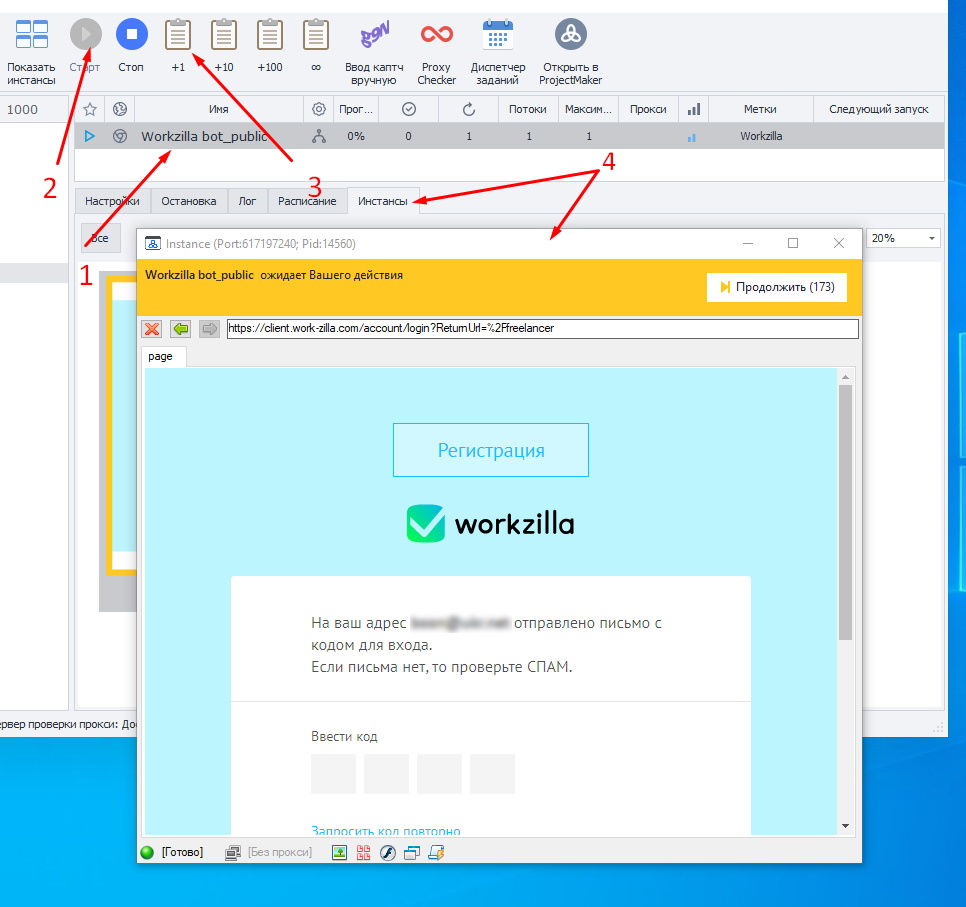Click play icon in Workzilla bot_public row
The width and height of the screenshot is (966, 907).
click(x=89, y=136)
